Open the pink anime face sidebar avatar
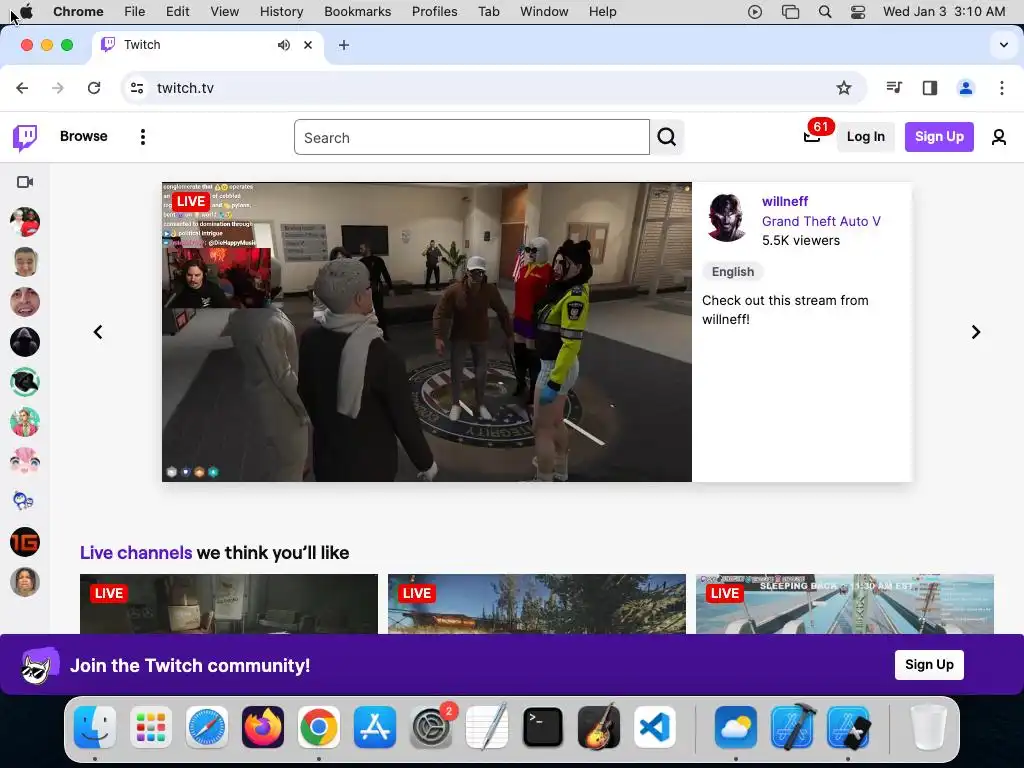 (x=25, y=462)
